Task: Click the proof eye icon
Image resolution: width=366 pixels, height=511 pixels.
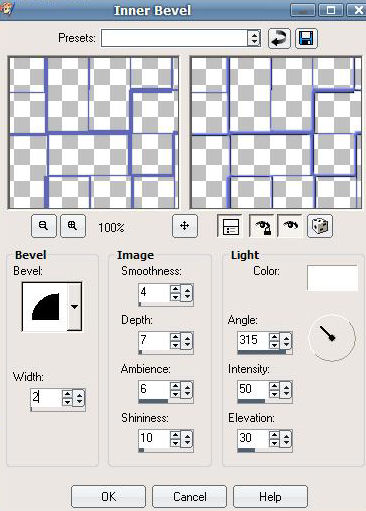Action: pyautogui.click(x=290, y=226)
